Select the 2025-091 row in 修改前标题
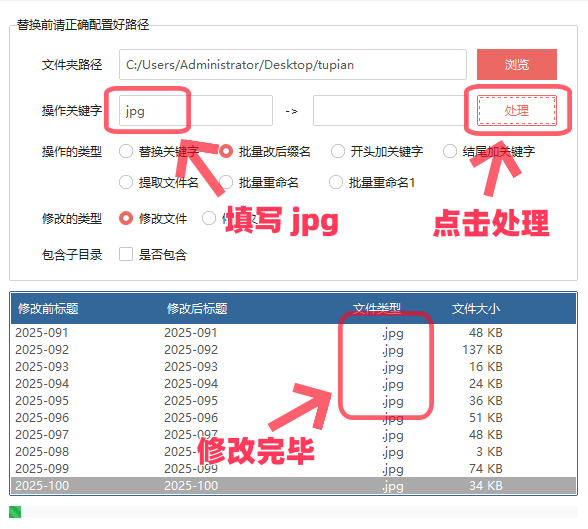588x529 pixels. 42,333
